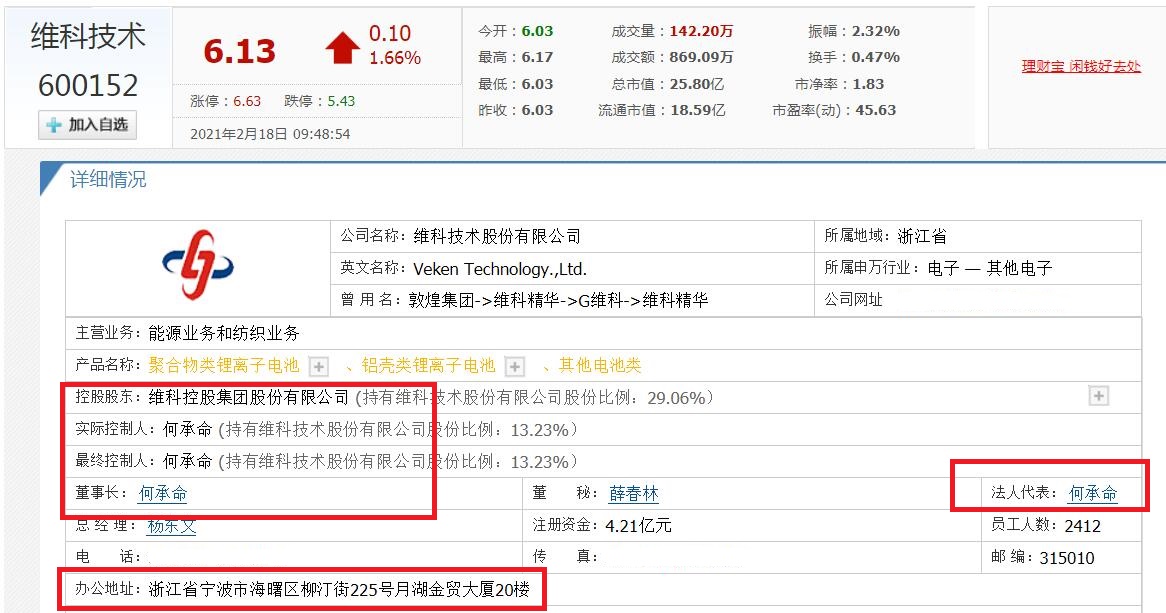1166x613 pixels.
Task: Click the 1.66% change percentage
Action: click(x=395, y=58)
